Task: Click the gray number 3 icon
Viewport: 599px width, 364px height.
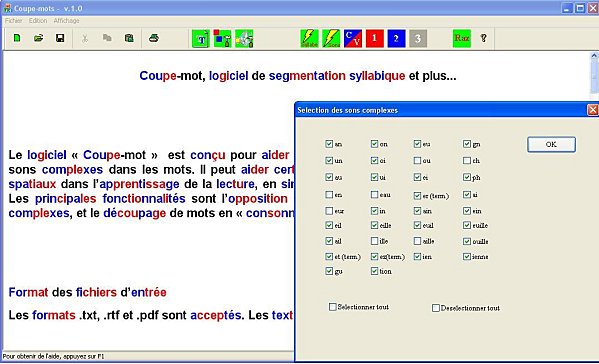Action: (x=418, y=39)
